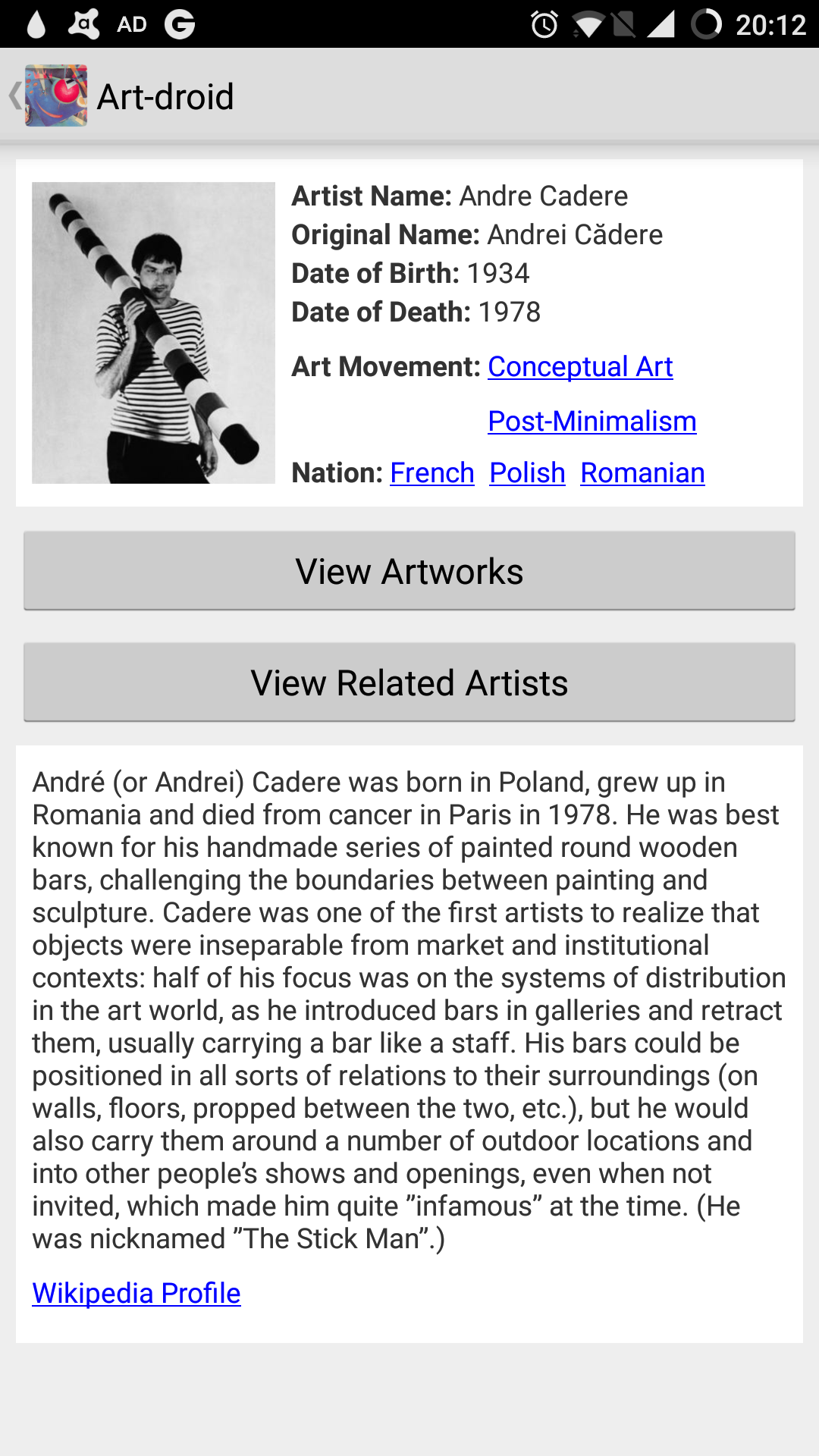
Task: Tap the Google G notification icon
Action: tap(180, 24)
